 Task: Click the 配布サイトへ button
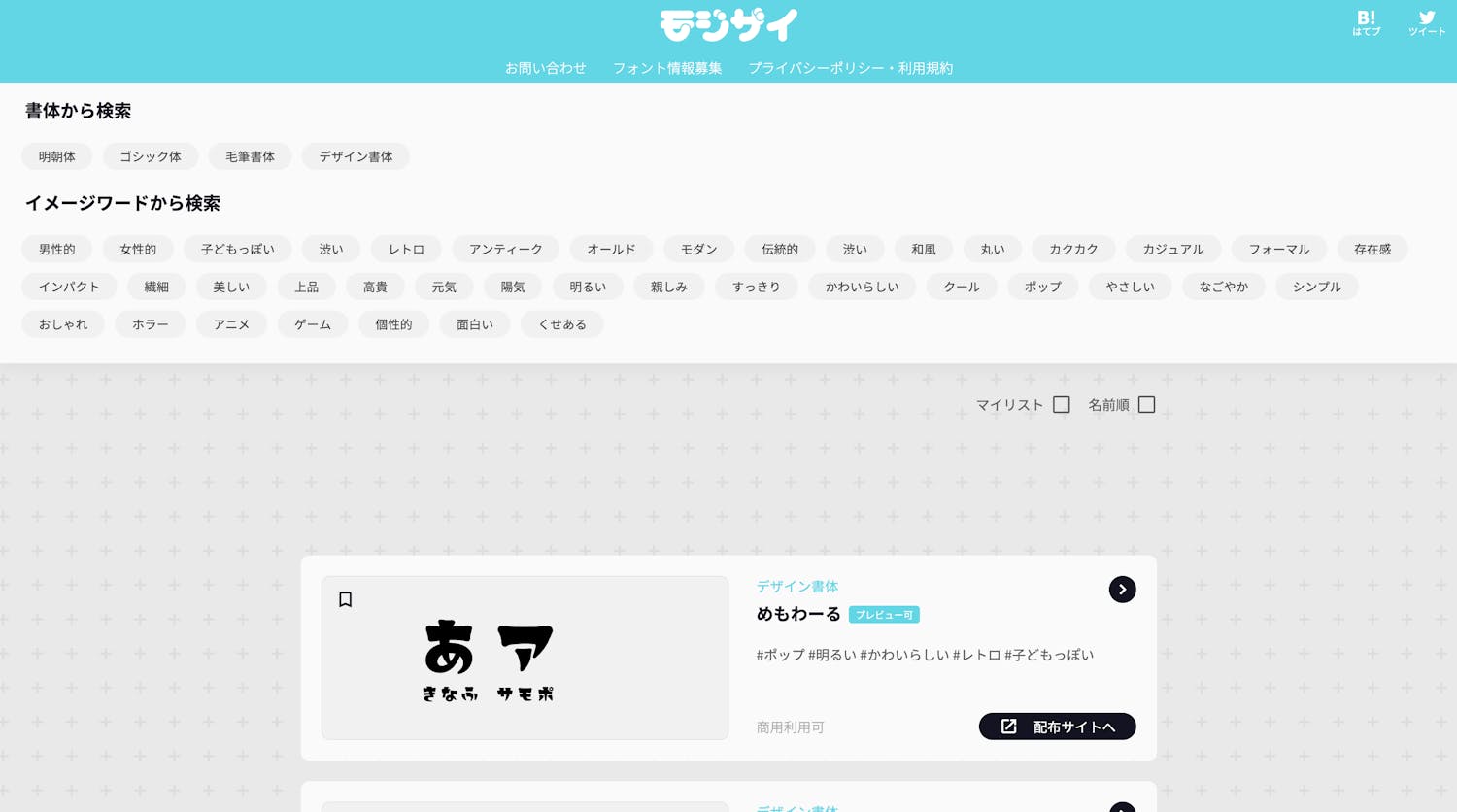click(1057, 727)
